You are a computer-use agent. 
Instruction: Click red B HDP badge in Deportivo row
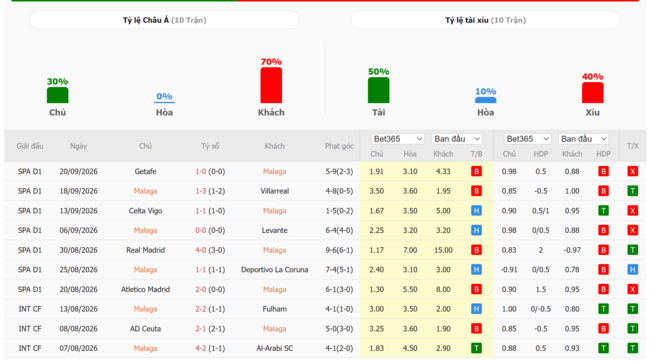pos(604,270)
